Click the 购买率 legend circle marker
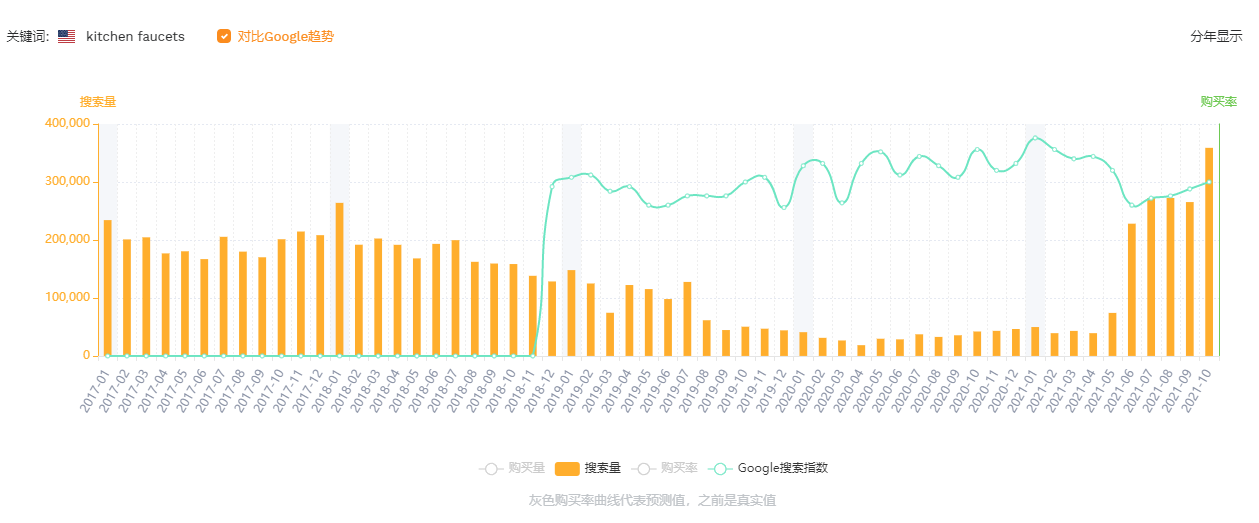The width and height of the screenshot is (1259, 523). coord(645,468)
